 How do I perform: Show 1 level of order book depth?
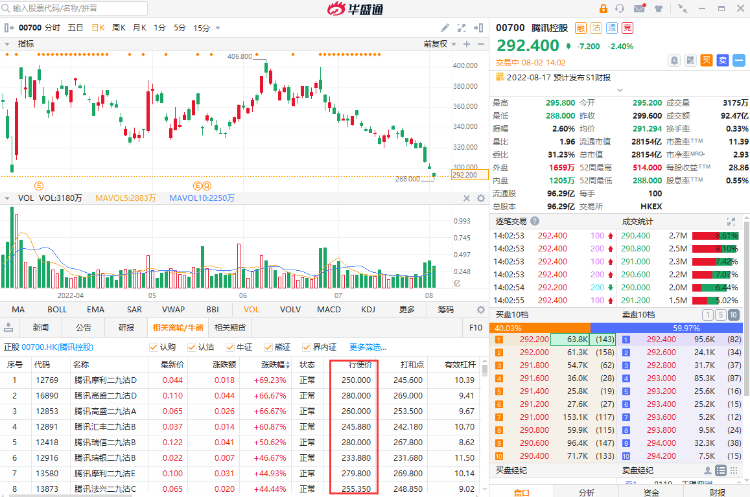[708, 315]
